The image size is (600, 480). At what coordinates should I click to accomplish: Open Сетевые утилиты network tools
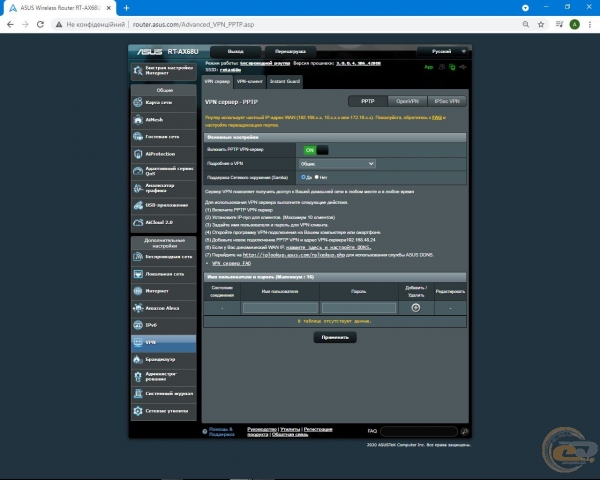click(163, 411)
